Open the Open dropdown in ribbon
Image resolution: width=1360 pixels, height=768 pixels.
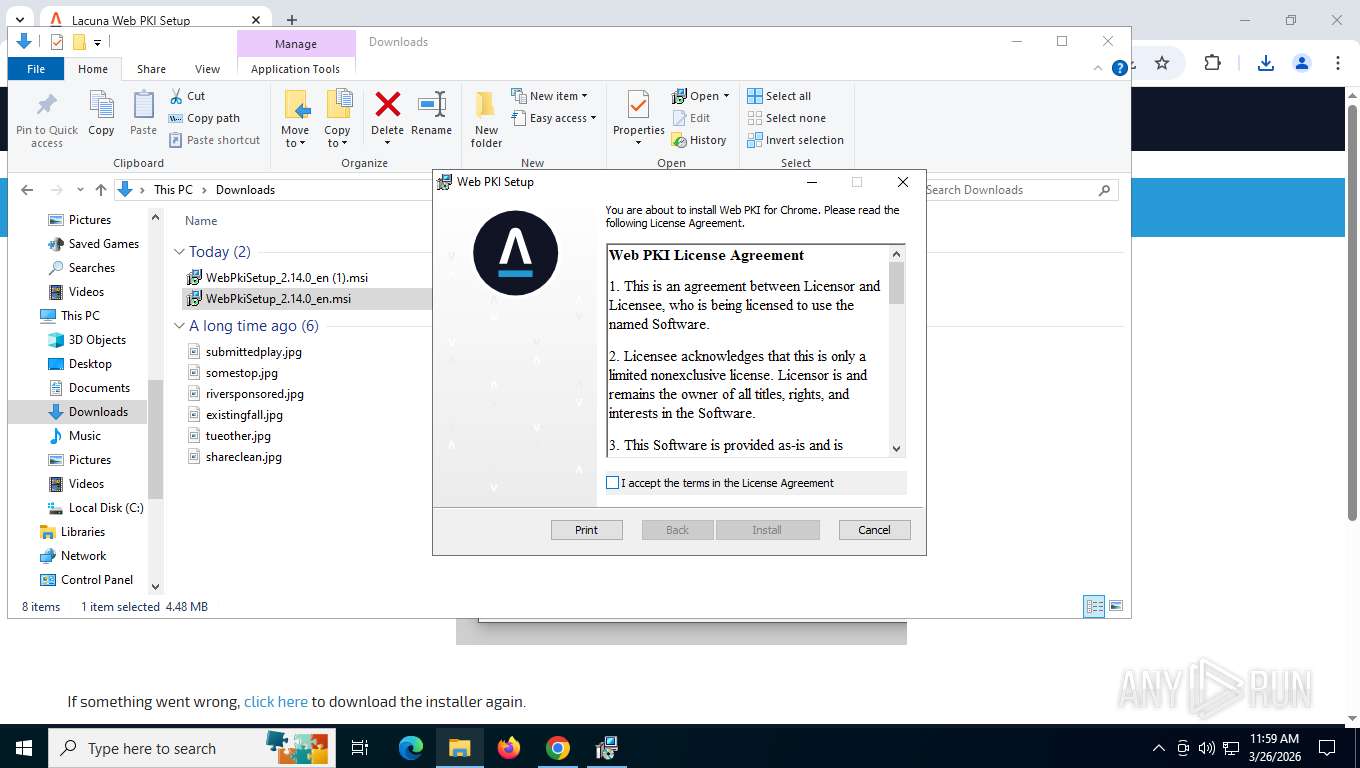700,96
